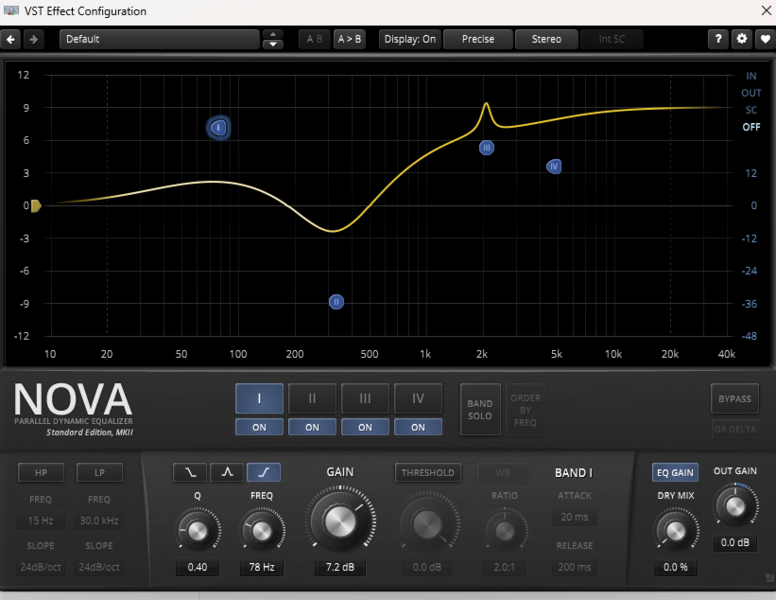The width and height of the screenshot is (776, 600).
Task: Open the Precise quality mode selector
Action: coord(477,39)
